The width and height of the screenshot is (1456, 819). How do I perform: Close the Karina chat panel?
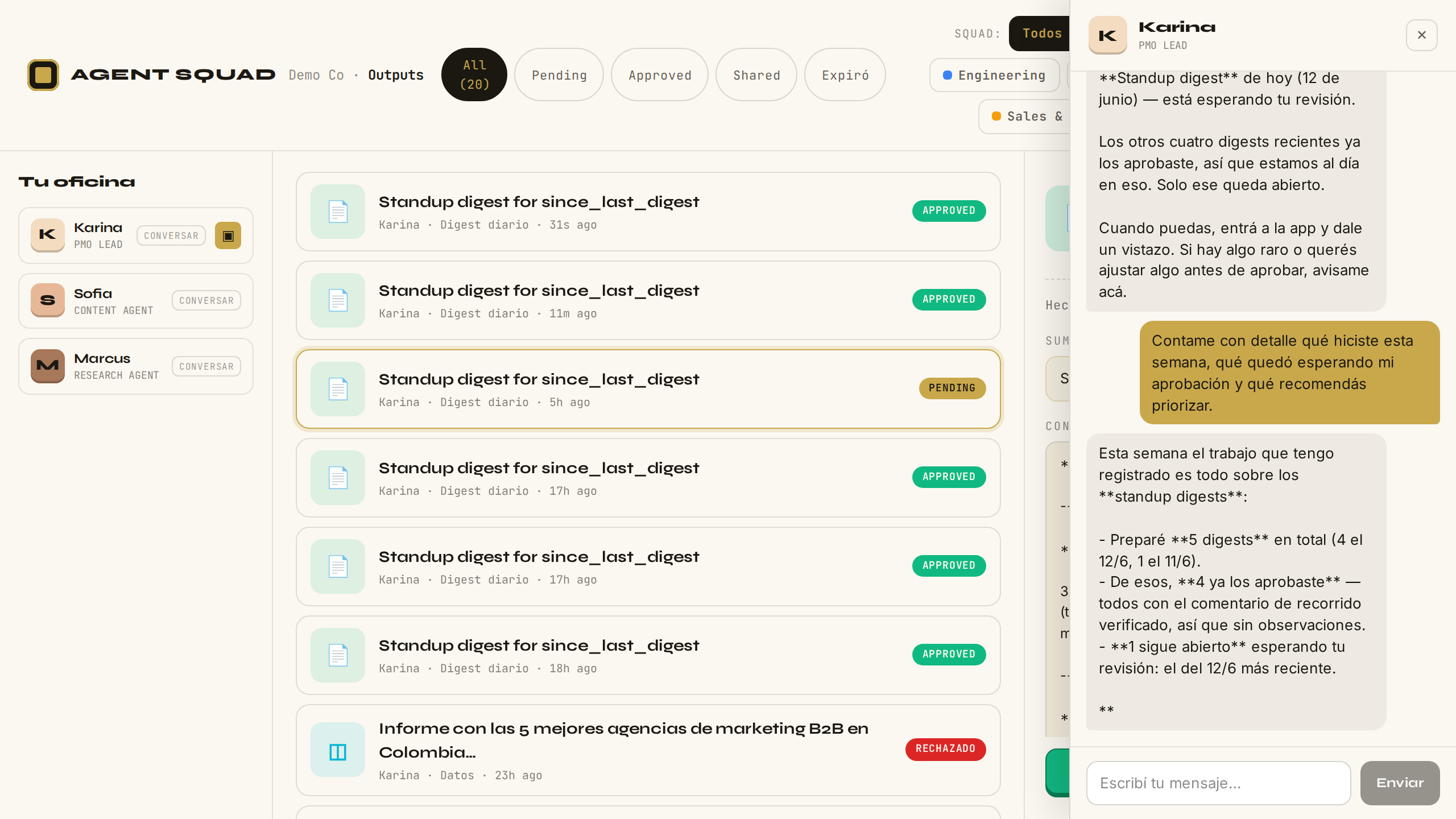click(1422, 35)
